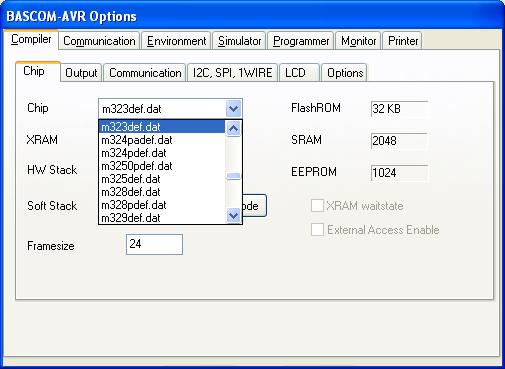Open the Monitor tab
Image resolution: width=505 pixels, height=369 pixels.
358,41
